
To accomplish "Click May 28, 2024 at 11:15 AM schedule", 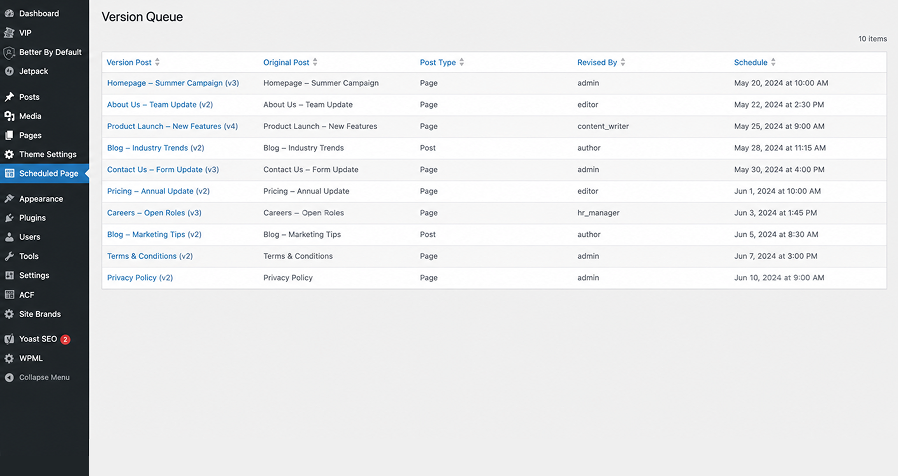I will [x=780, y=148].
